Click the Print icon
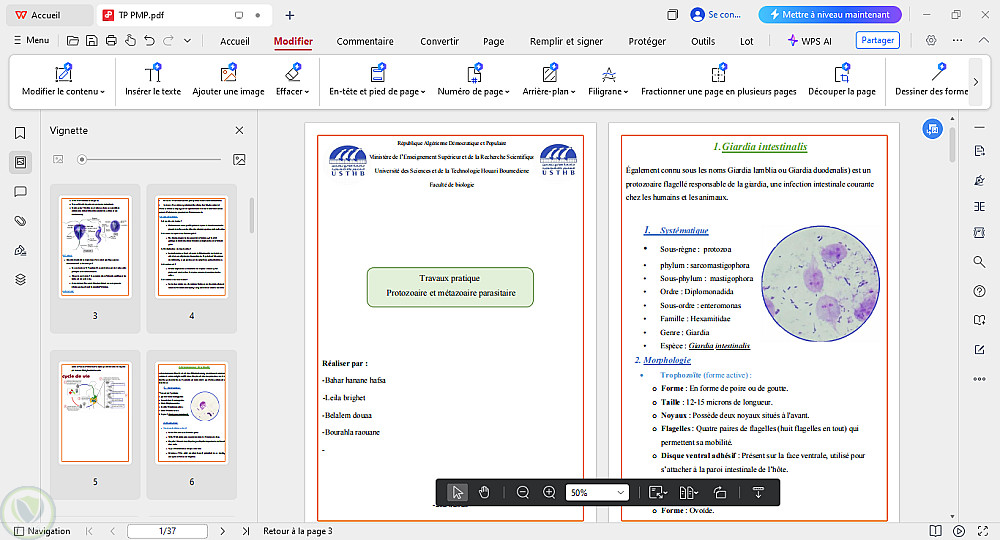 pos(111,41)
